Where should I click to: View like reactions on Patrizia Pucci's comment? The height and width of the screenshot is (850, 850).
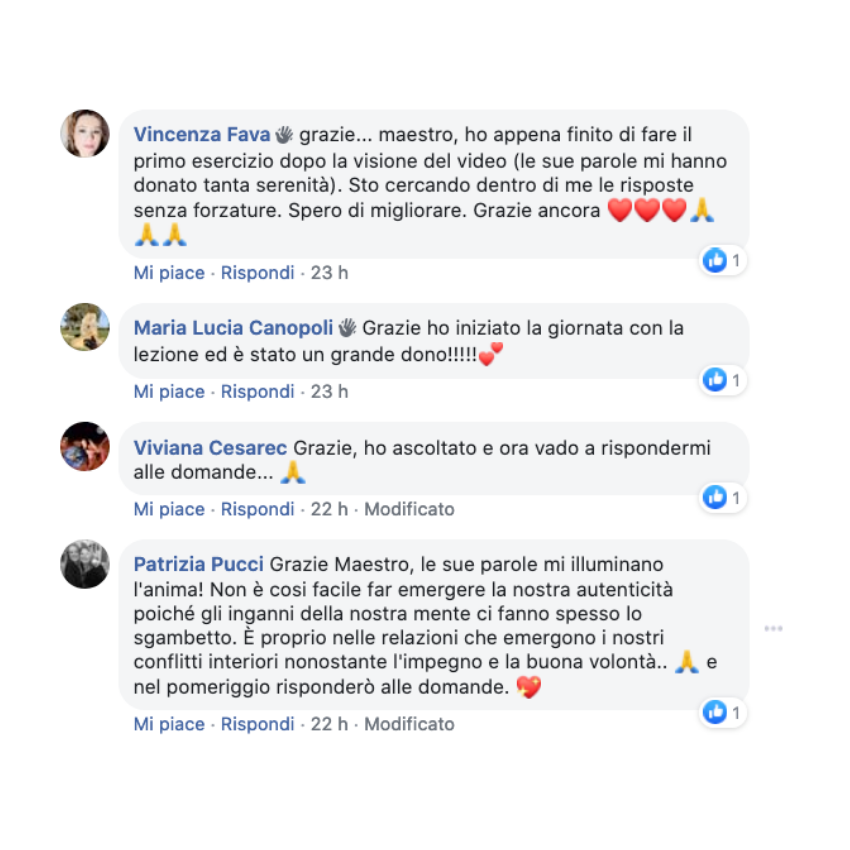pyautogui.click(x=723, y=712)
